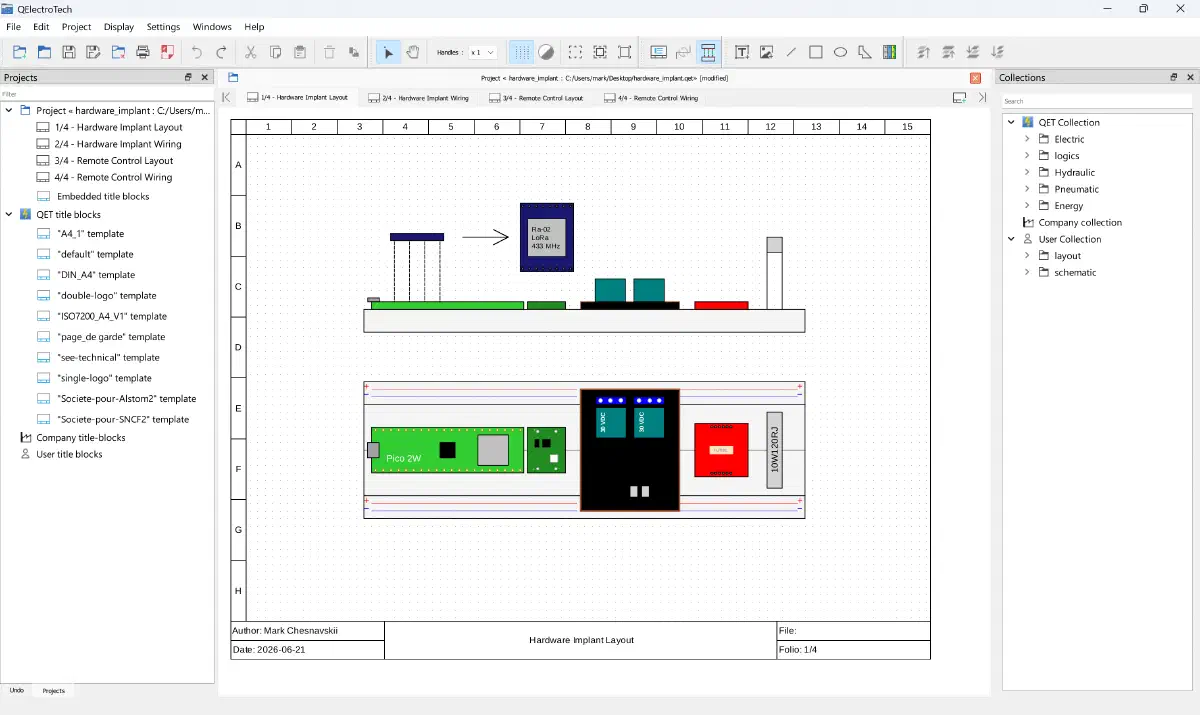Select the Add rectangle tool
1200x715 pixels.
[x=816, y=52]
